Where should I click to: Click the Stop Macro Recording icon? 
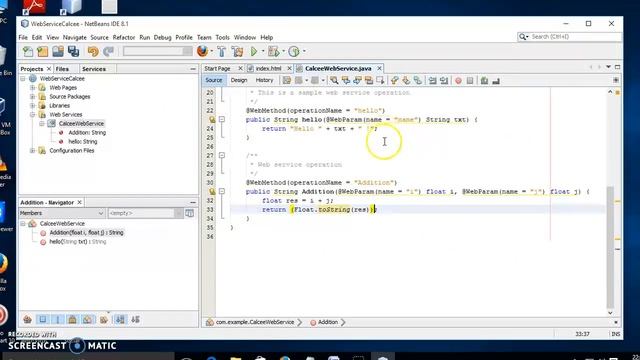470,81
